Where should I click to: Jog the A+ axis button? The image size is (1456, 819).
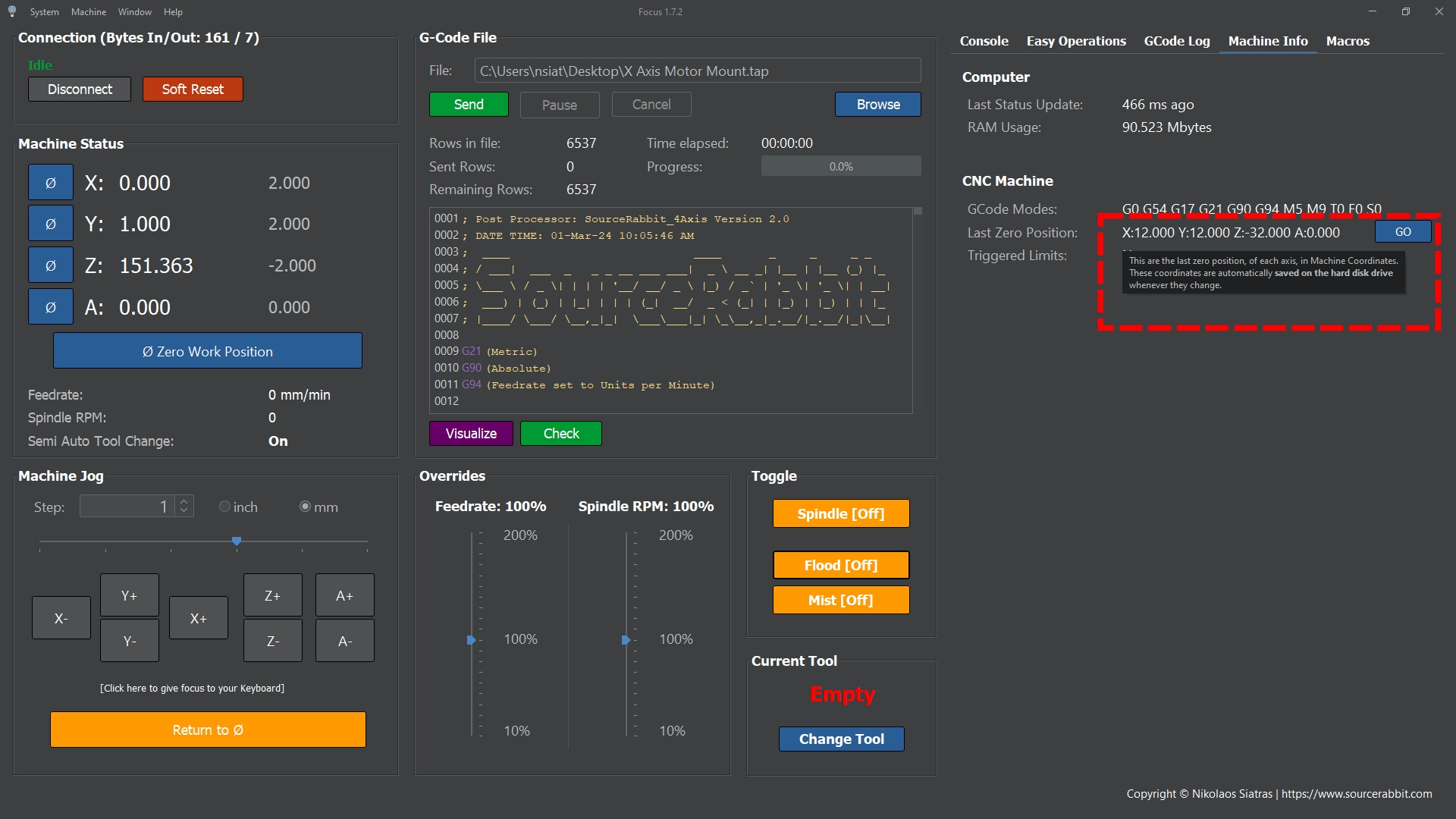(344, 595)
